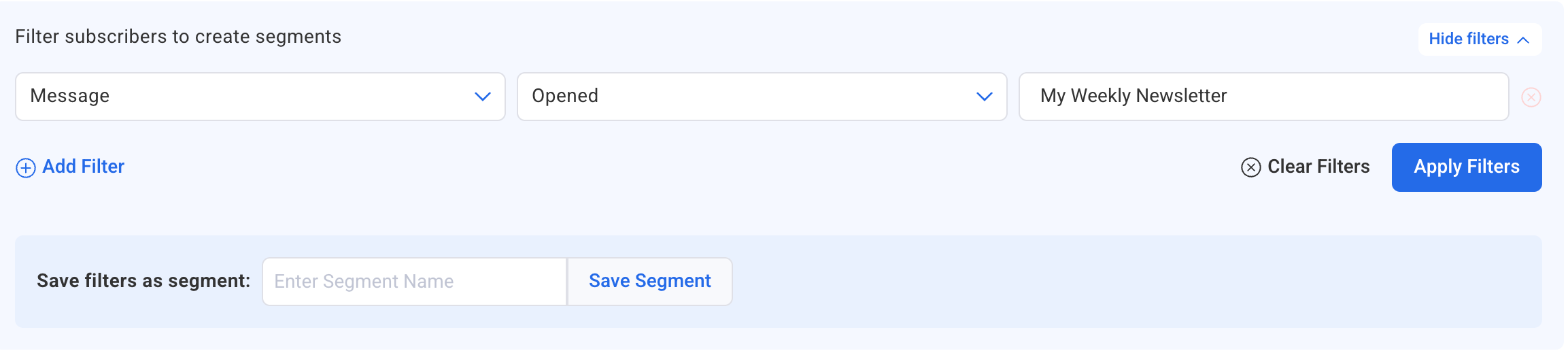Image resolution: width=1568 pixels, height=351 pixels.
Task: Click the word Message in first dropdown
Action: 70,96
